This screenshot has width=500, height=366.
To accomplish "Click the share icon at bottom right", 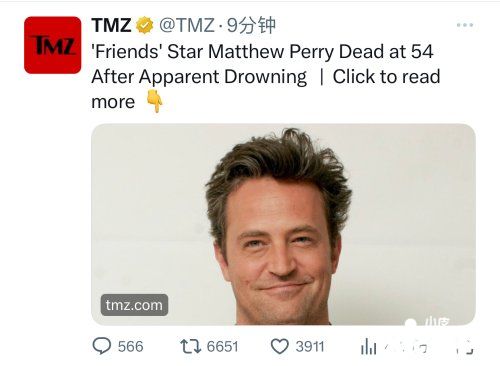I will point(465,347).
